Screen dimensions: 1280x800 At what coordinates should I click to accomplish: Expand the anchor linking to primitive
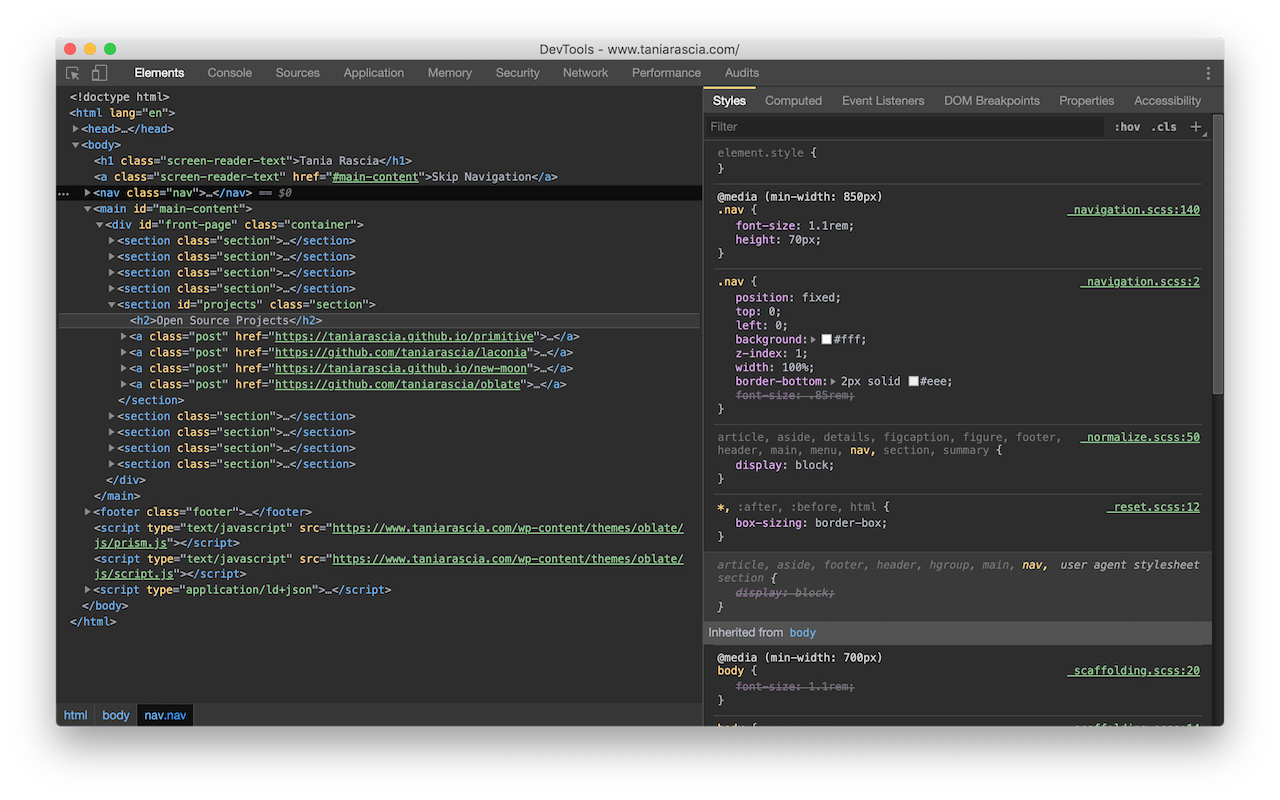(124, 337)
